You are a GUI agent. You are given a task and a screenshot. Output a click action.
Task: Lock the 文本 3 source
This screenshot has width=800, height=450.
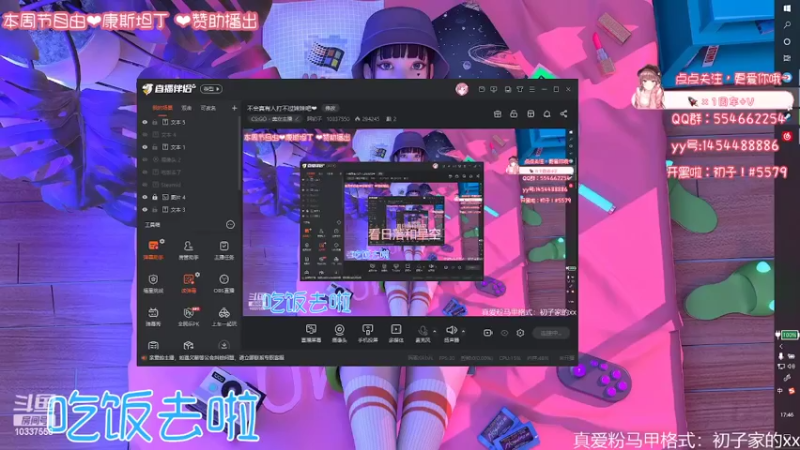[155, 209]
